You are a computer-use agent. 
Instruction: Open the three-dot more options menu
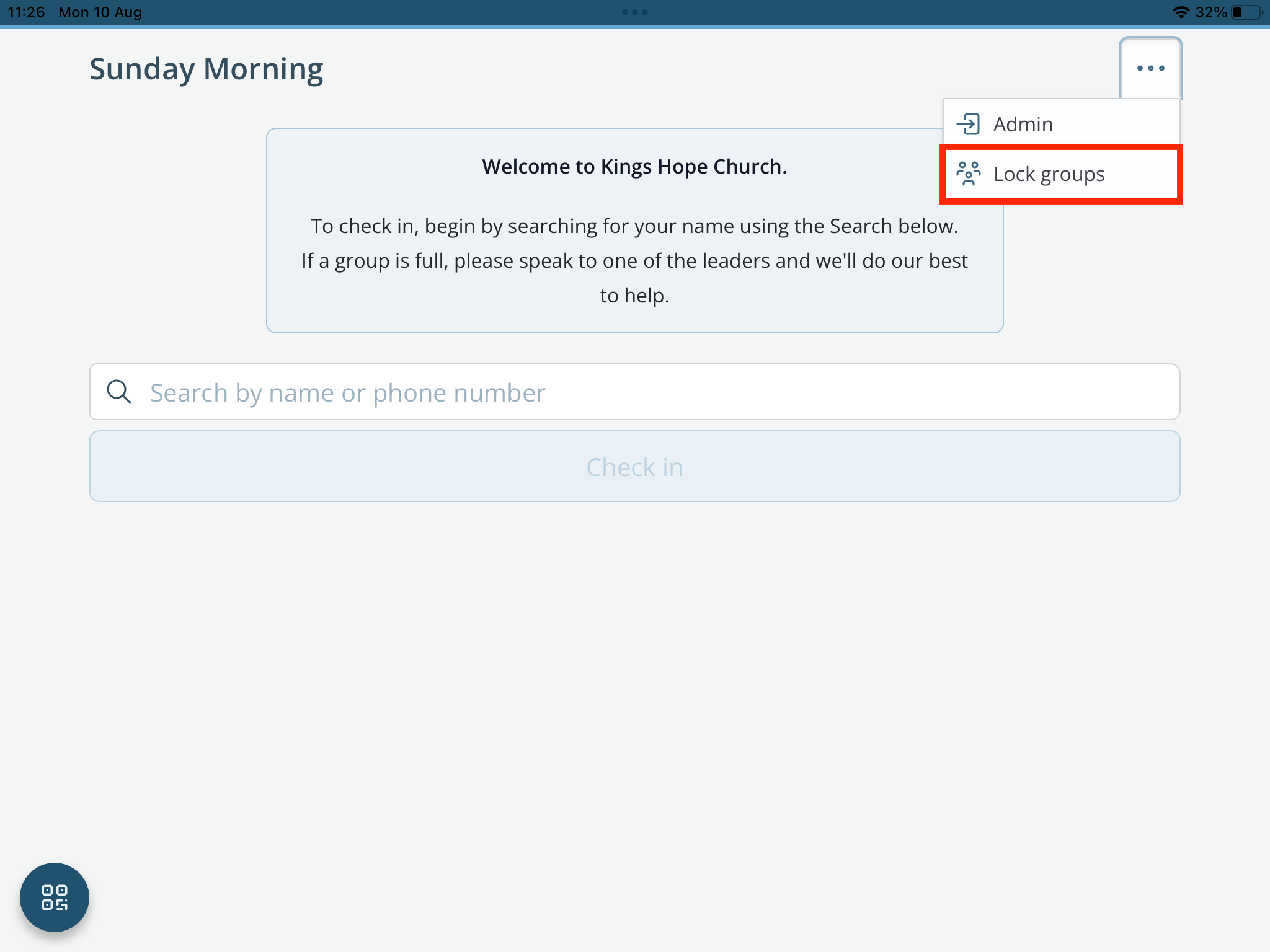point(1150,68)
